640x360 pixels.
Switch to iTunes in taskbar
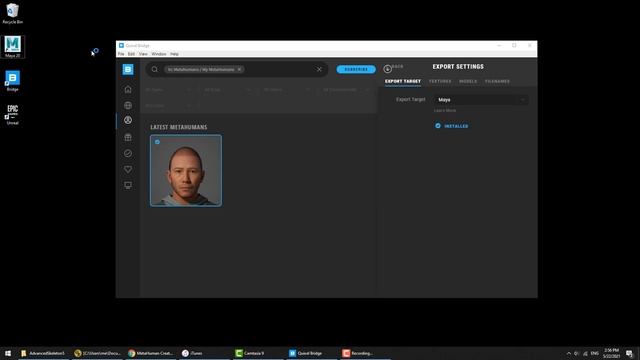click(204, 353)
